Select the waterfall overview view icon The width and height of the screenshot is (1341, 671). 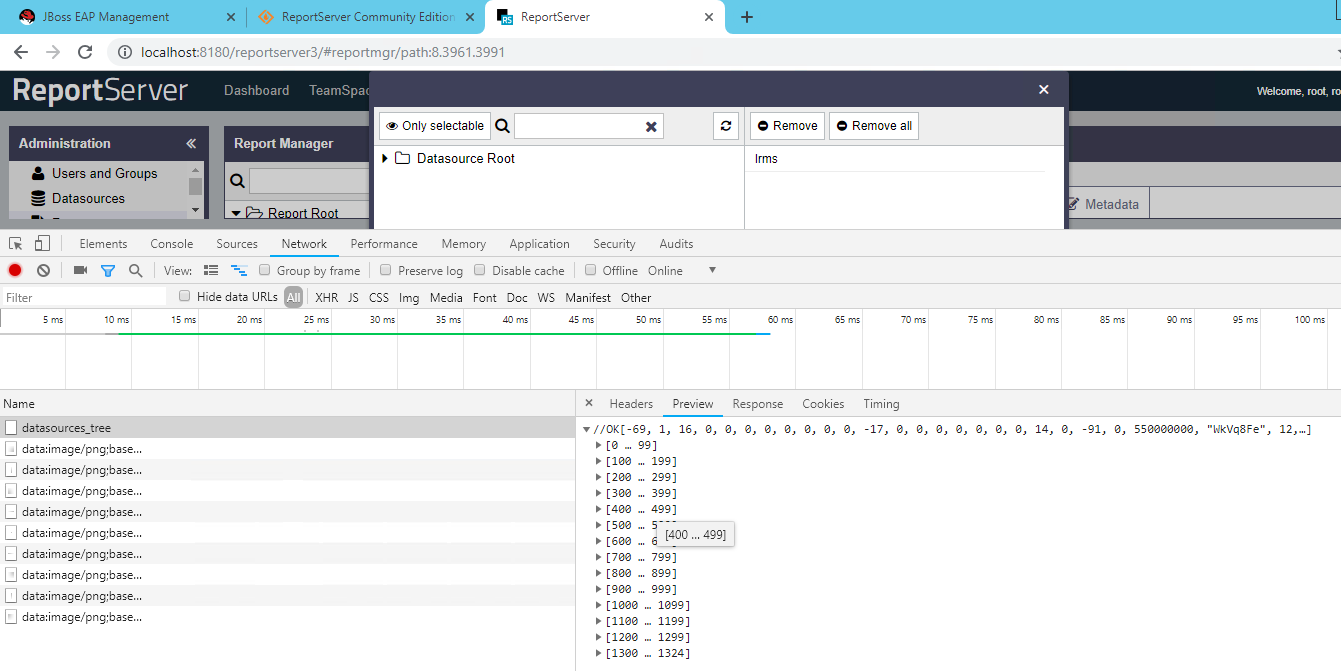pyautogui.click(x=239, y=270)
